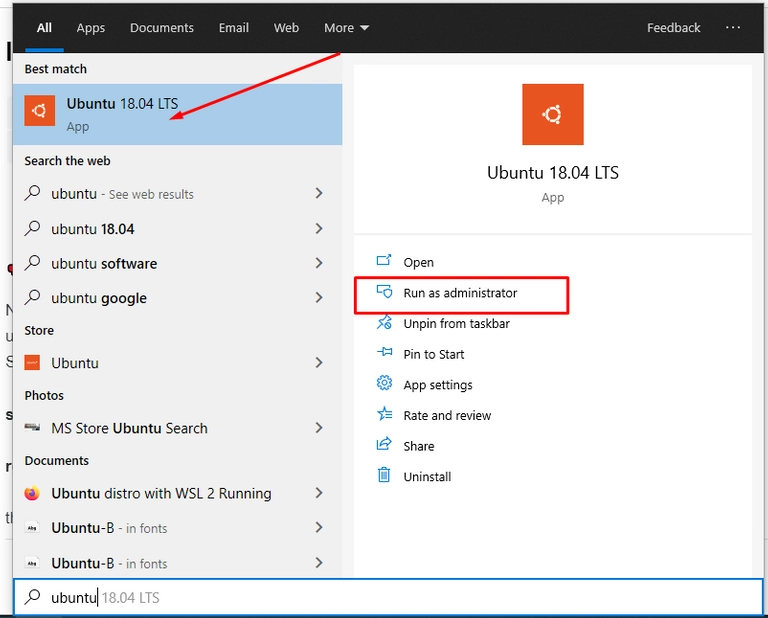
Task: Expand the first Ubuntu-B fonts chevron
Action: 319,528
